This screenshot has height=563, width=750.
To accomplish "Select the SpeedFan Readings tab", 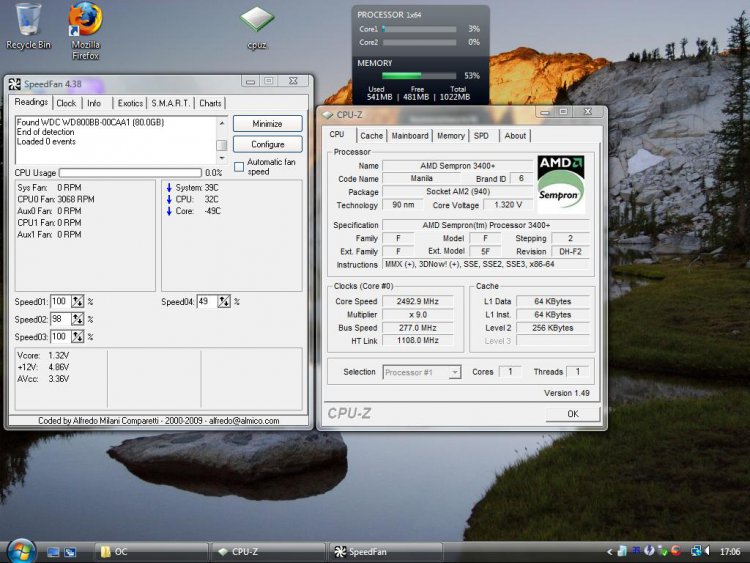I will click(x=31, y=102).
